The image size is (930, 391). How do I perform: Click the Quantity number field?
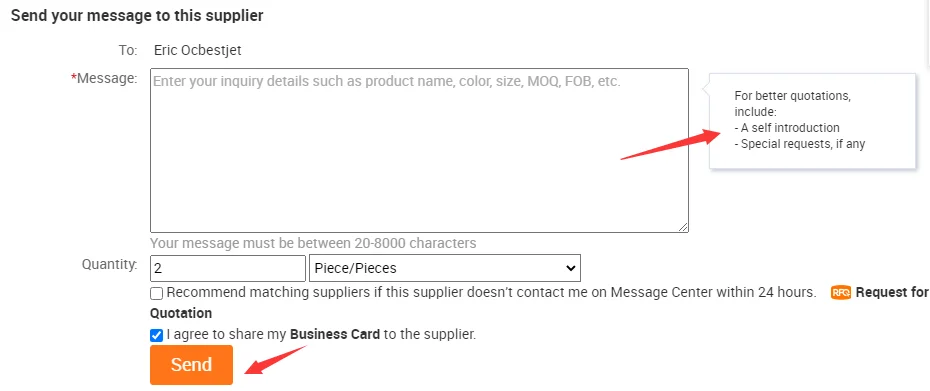coord(228,268)
